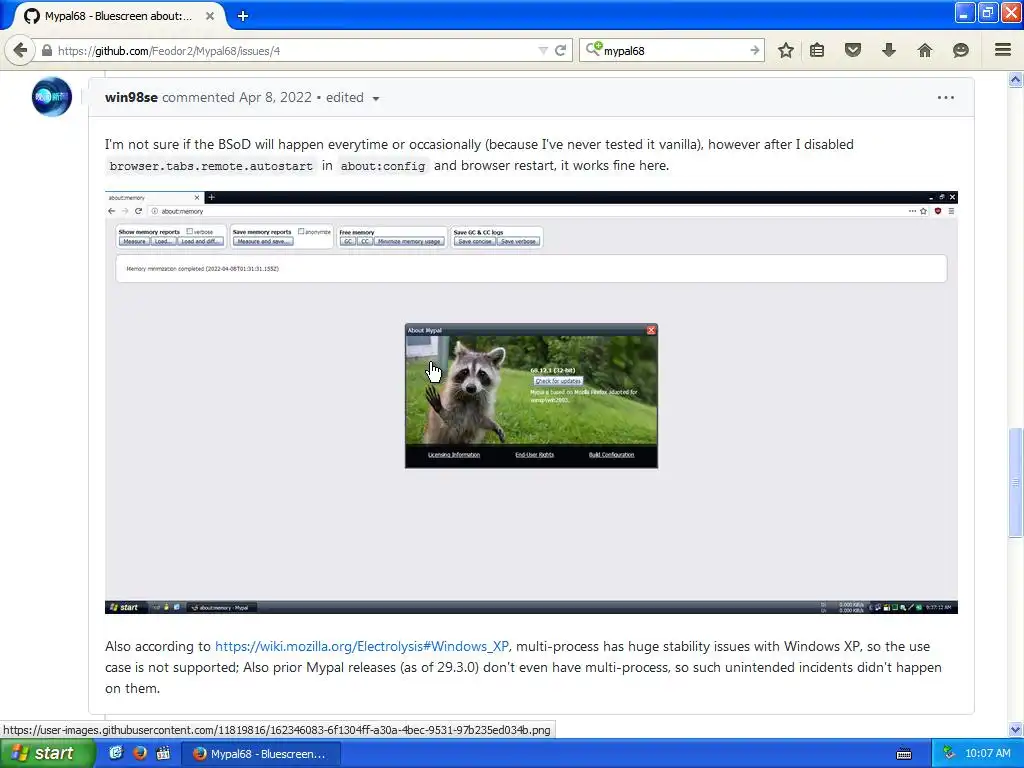Click the page scrollbar thumb

[1016, 483]
